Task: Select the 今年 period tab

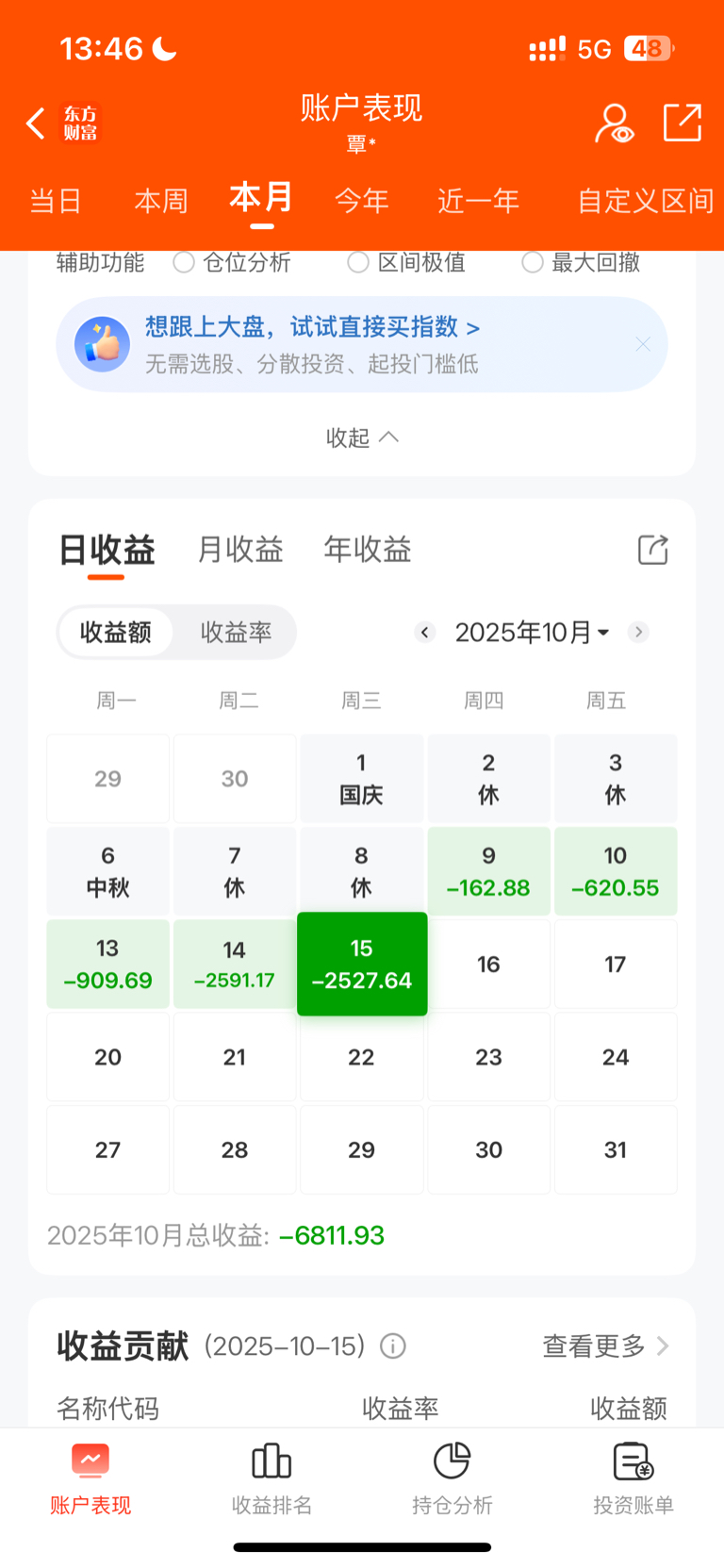Action: pos(362,201)
